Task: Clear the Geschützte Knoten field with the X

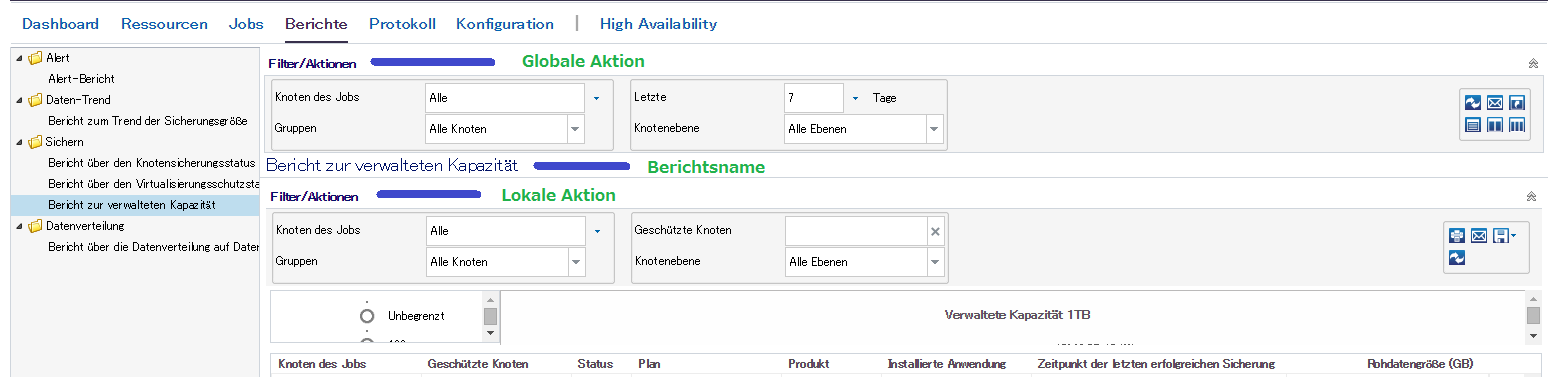Action: coord(936,231)
